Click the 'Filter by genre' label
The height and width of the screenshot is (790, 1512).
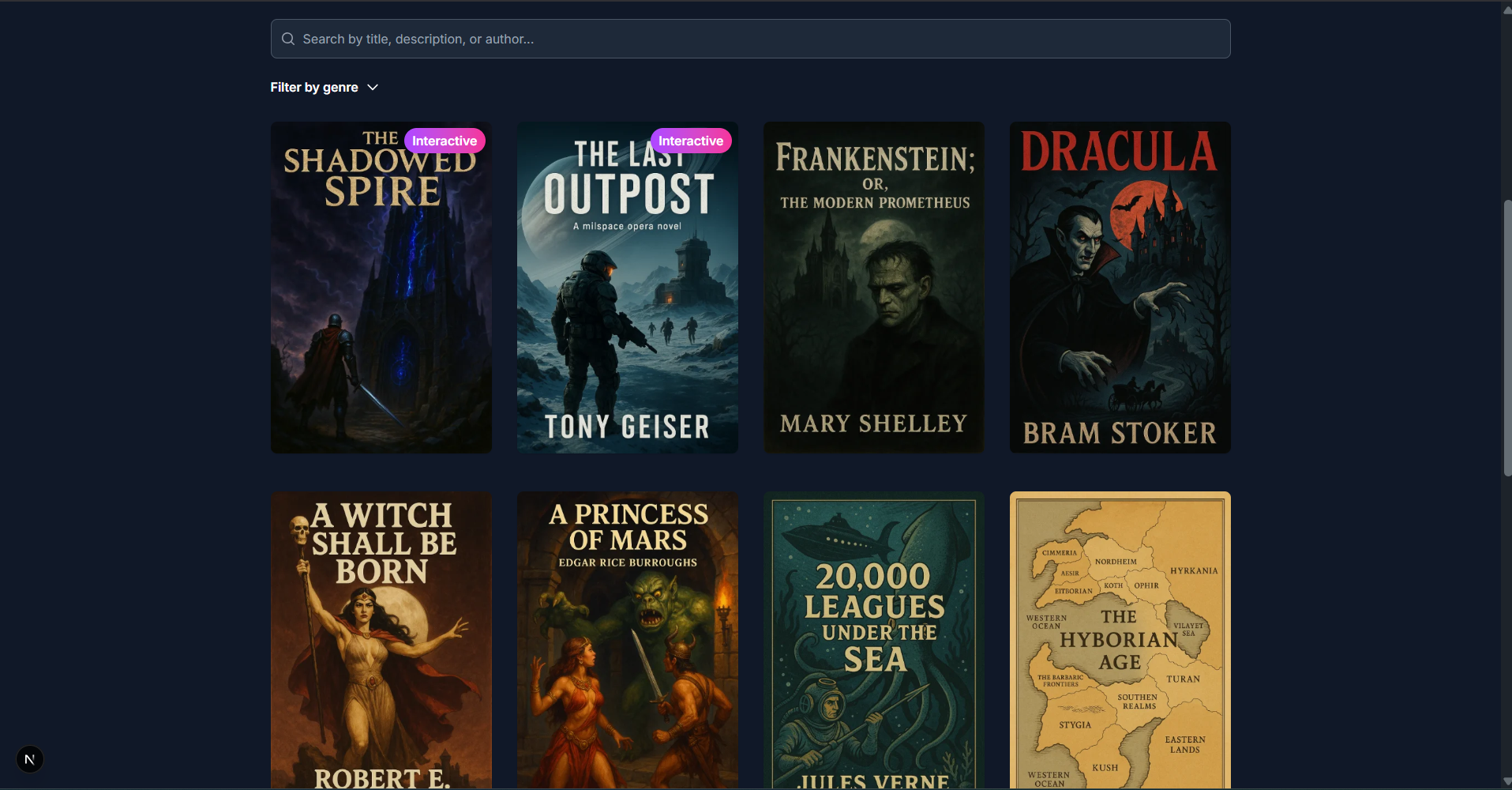tap(313, 87)
